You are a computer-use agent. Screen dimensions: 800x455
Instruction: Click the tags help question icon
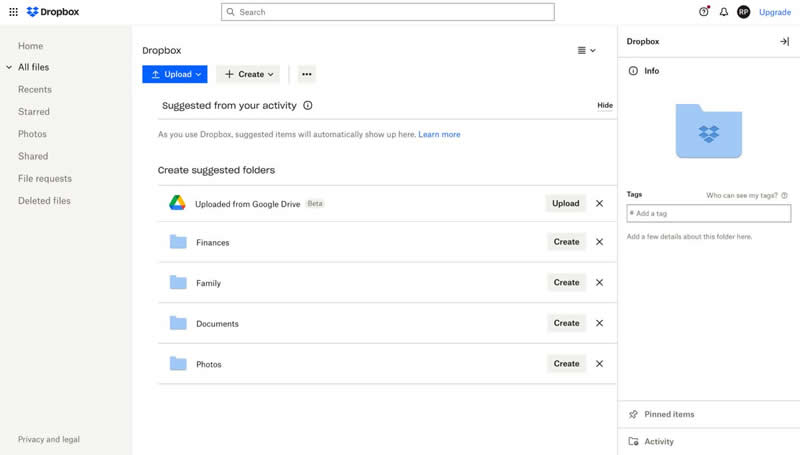click(x=784, y=195)
